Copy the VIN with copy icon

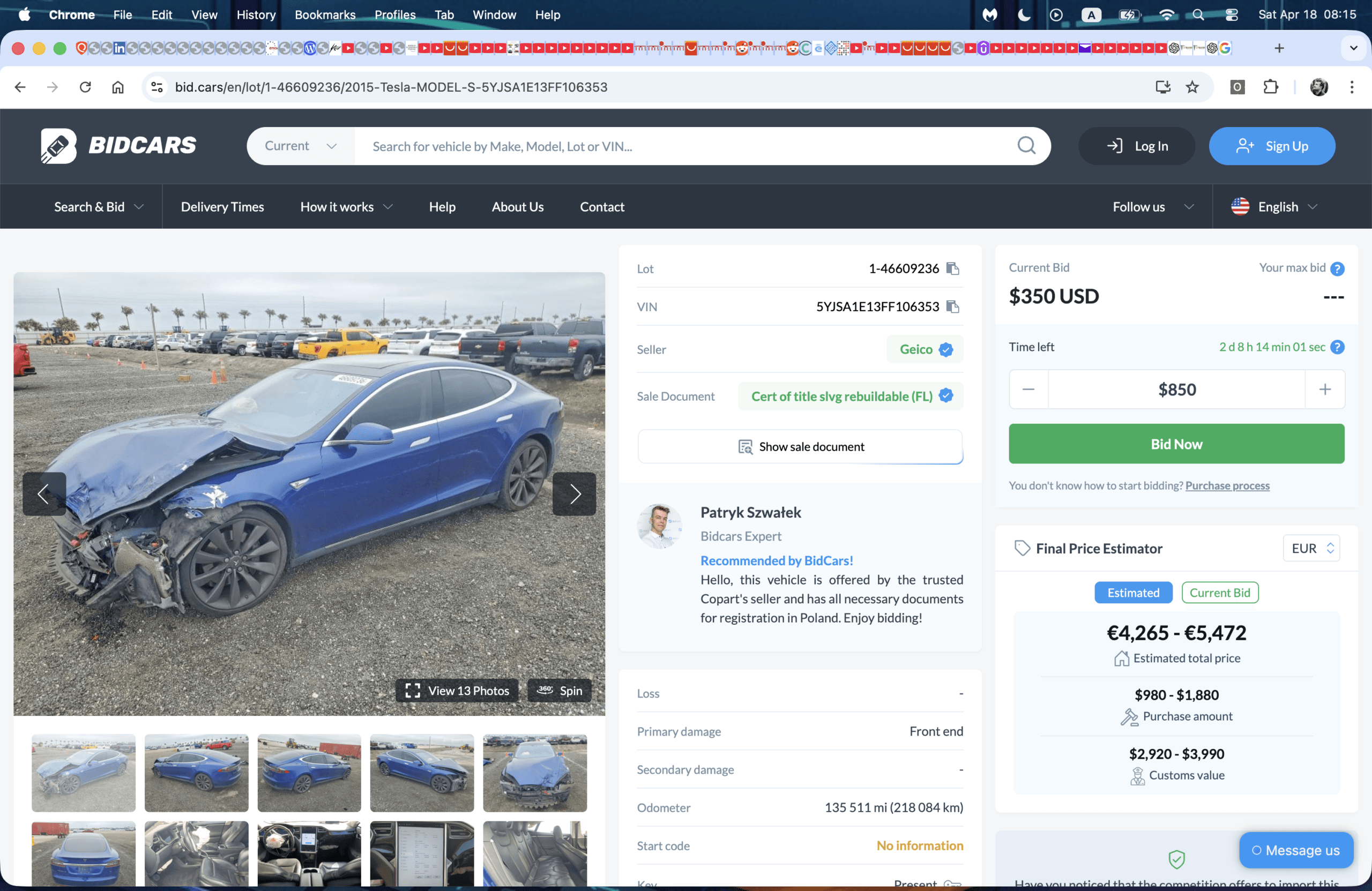(953, 306)
